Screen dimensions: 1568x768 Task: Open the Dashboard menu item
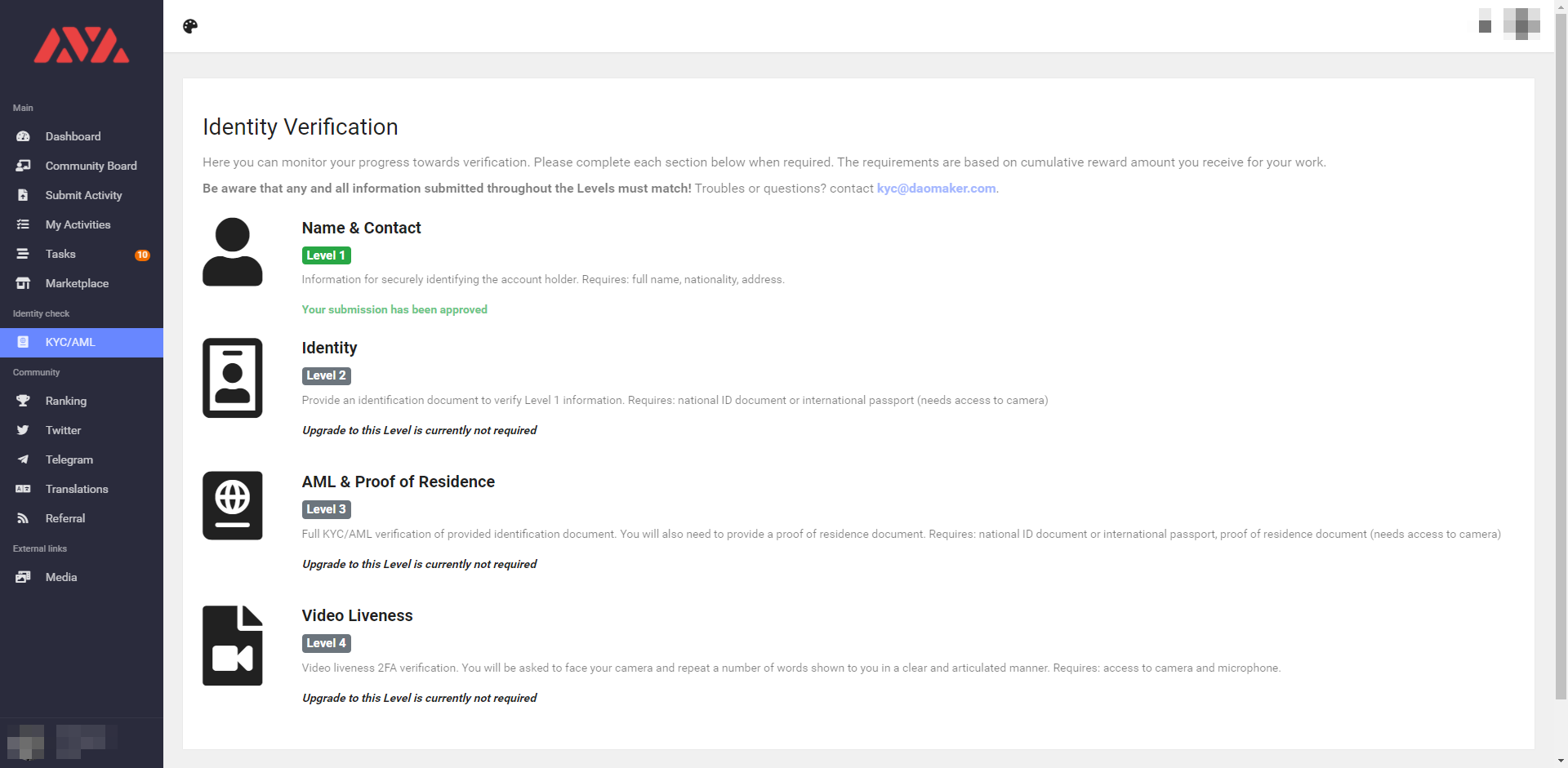coord(73,136)
